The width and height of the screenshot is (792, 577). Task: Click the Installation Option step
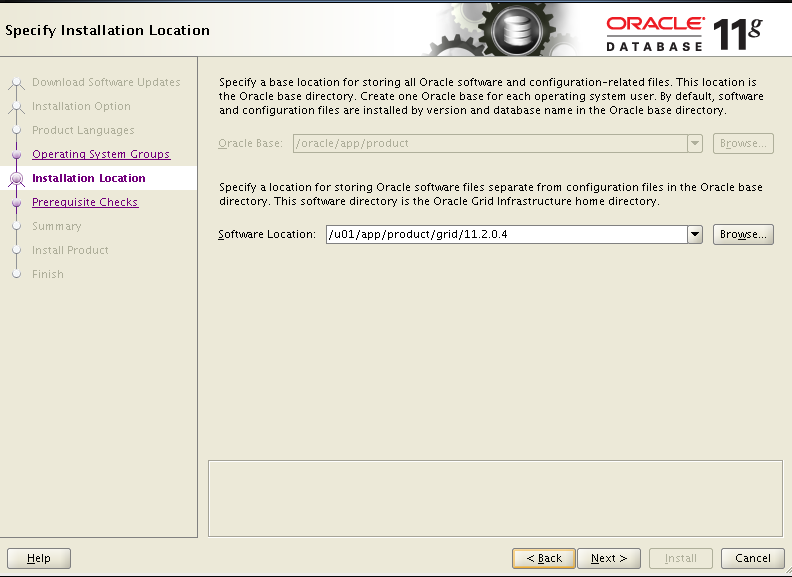tap(81, 106)
